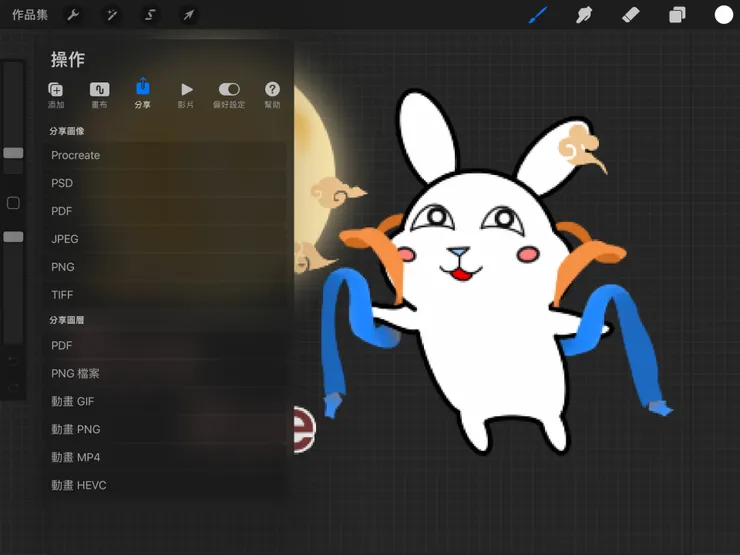Screen dimensions: 740x555
Task: Open the white active color swatch
Action: click(x=723, y=15)
